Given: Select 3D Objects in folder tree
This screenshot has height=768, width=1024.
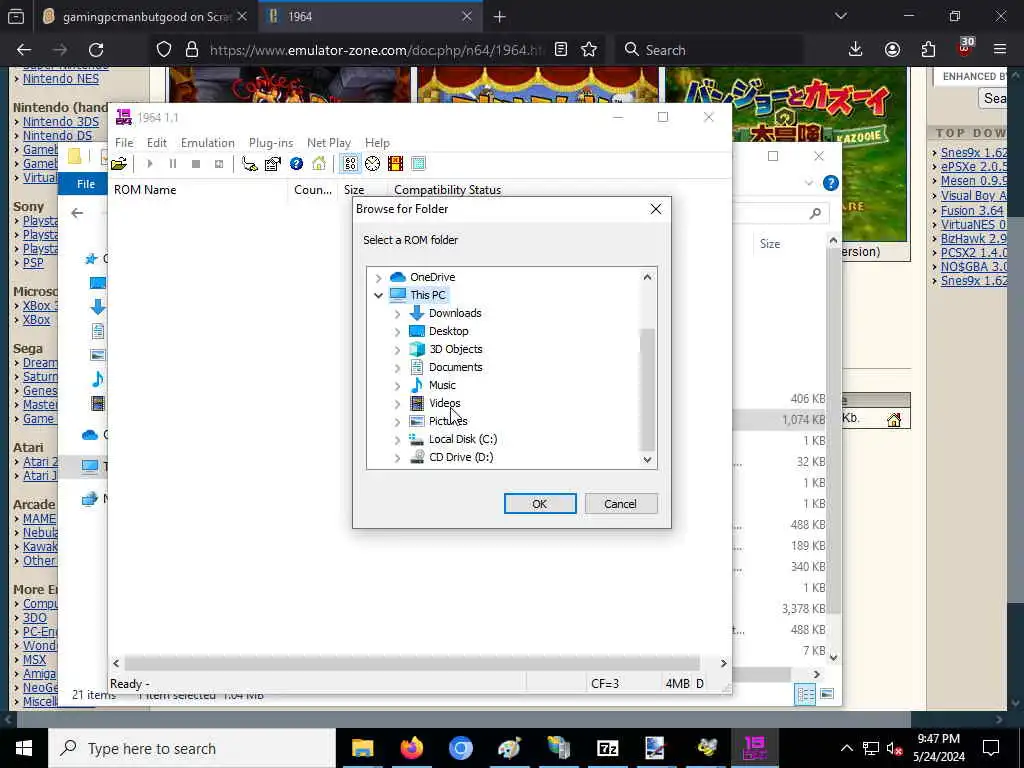Looking at the screenshot, I should click(456, 349).
